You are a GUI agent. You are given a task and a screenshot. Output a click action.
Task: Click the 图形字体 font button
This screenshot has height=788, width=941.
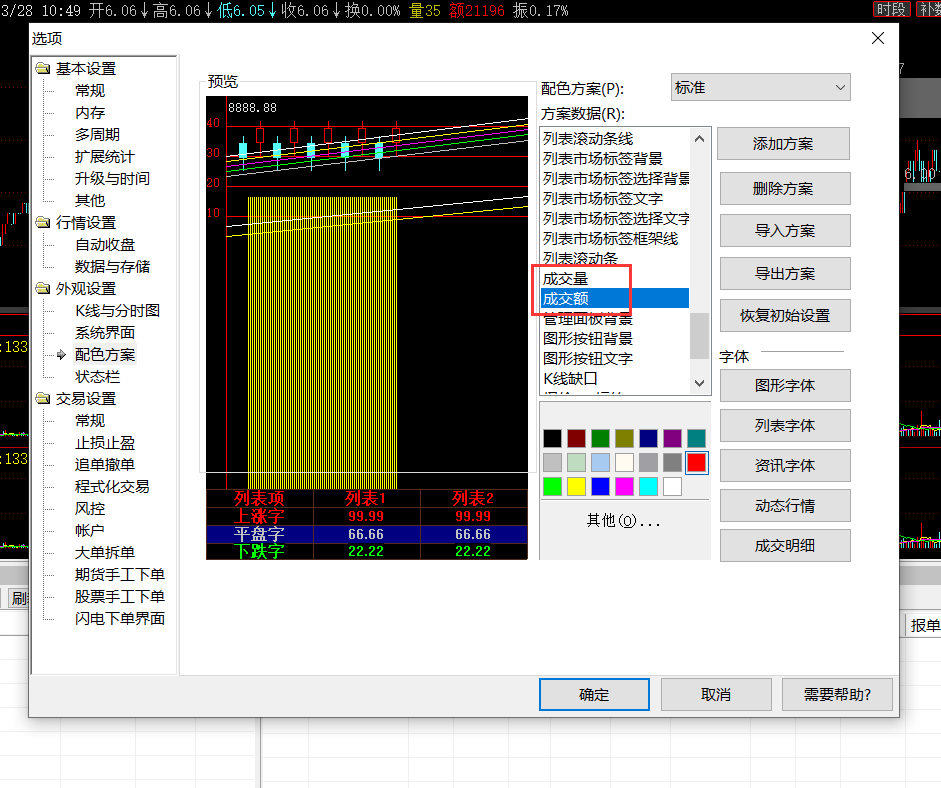coord(785,385)
